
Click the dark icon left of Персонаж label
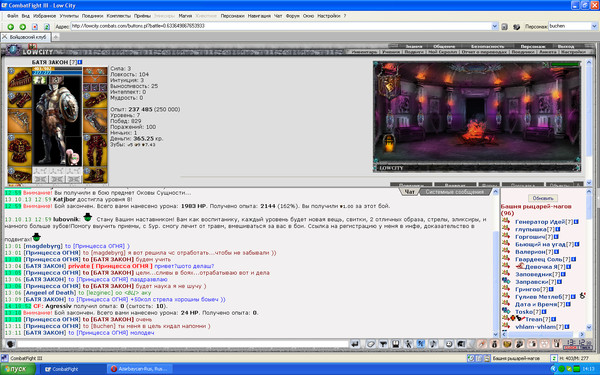[517, 26]
